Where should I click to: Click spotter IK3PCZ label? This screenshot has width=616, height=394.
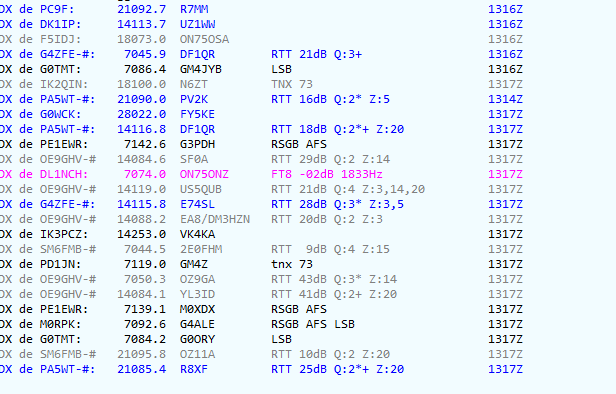click(x=64, y=234)
